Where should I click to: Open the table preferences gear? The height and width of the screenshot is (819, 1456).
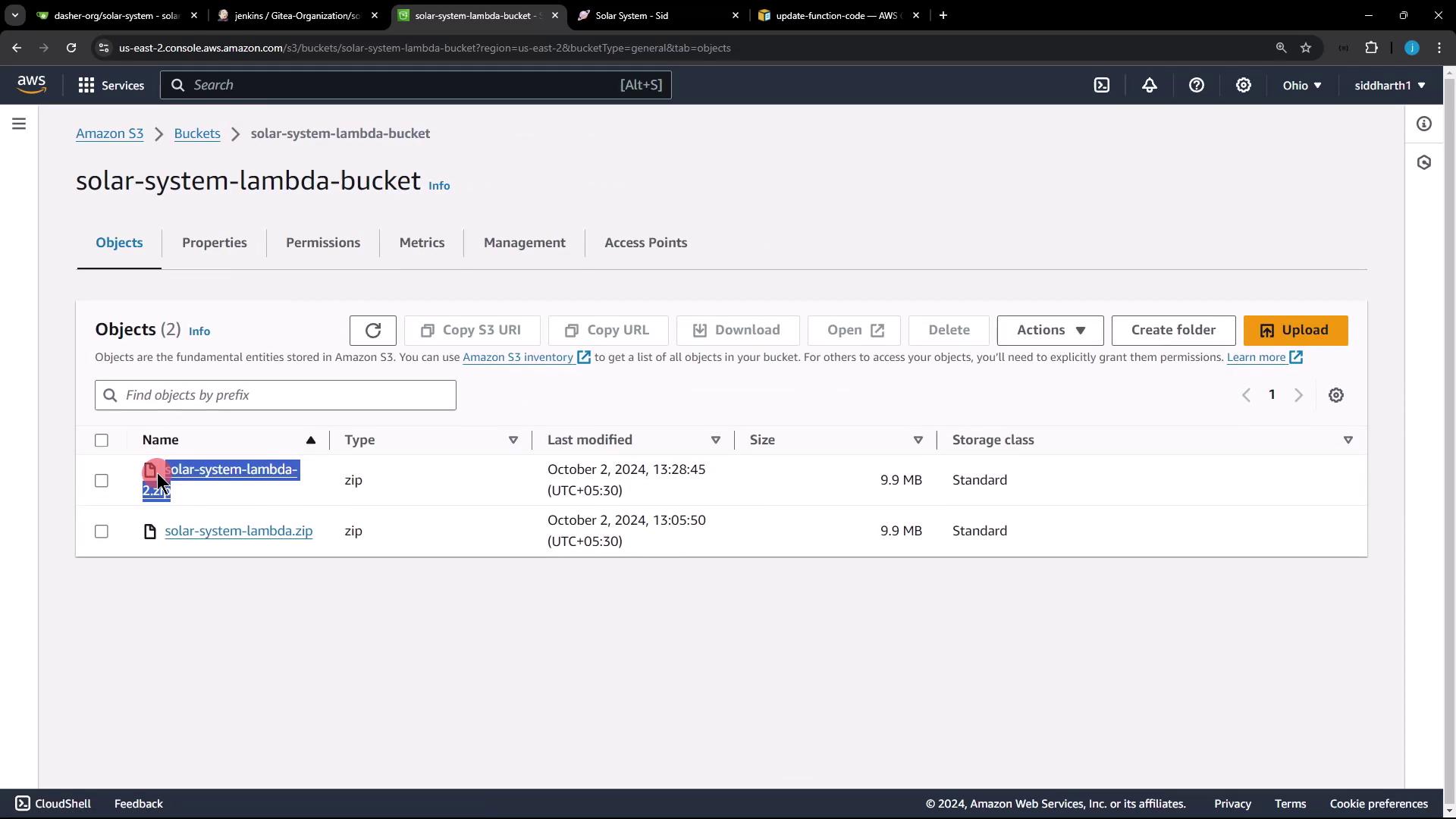coord(1336,395)
